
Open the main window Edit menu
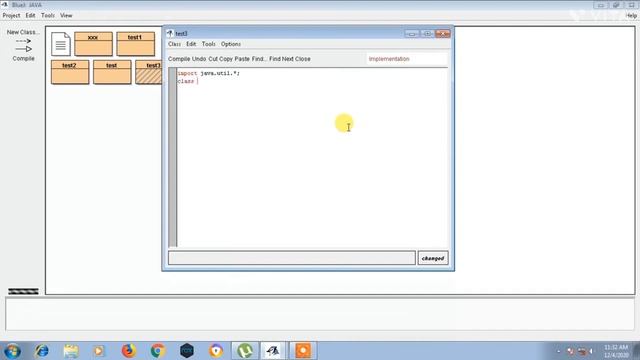coord(30,16)
